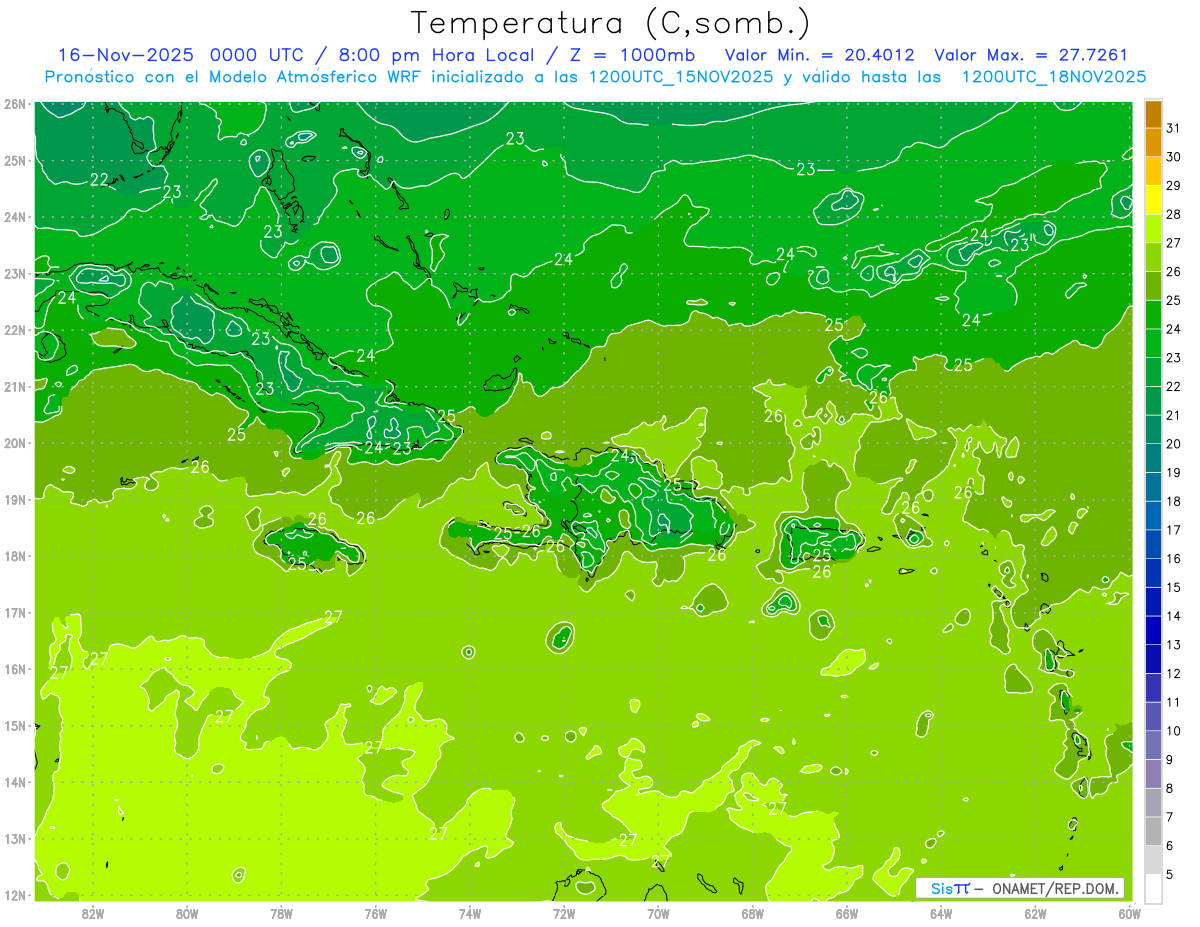Click the 15N latitude axis label
1200x927 pixels.
tap(14, 725)
